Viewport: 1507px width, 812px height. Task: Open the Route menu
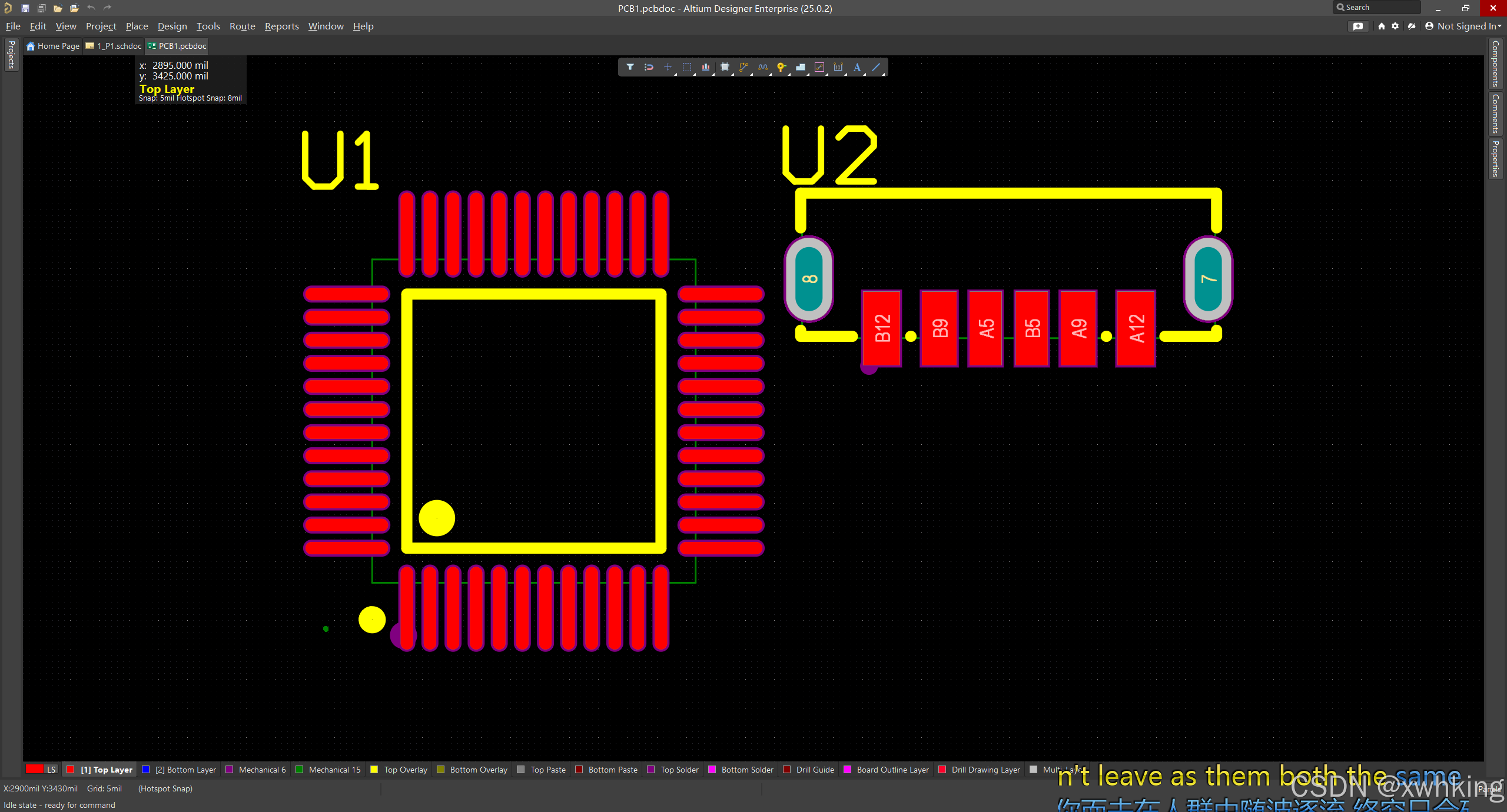pyautogui.click(x=242, y=26)
